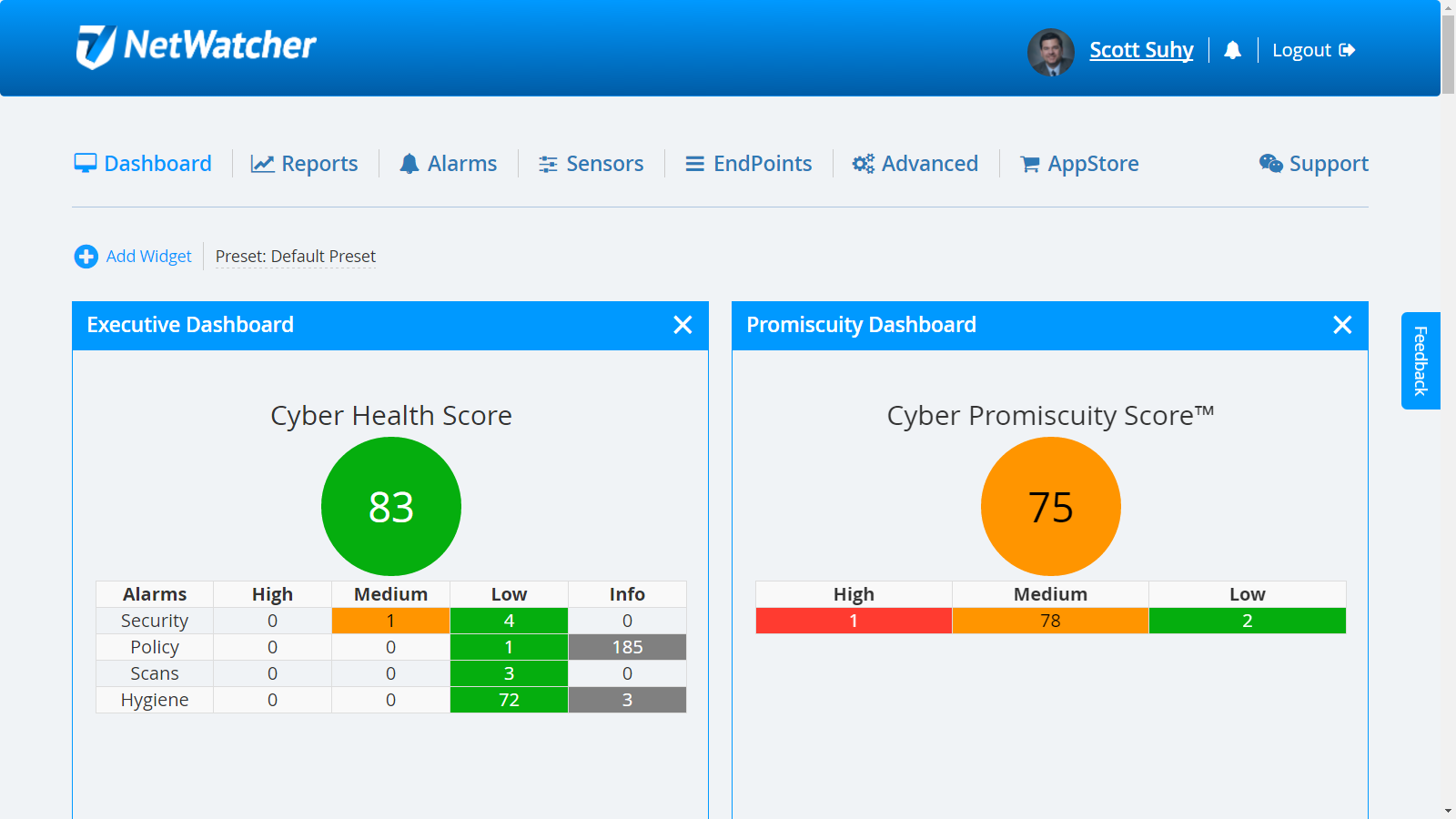The width and height of the screenshot is (1456, 819).
Task: Open the Sensors sliders icon
Action: [548, 164]
